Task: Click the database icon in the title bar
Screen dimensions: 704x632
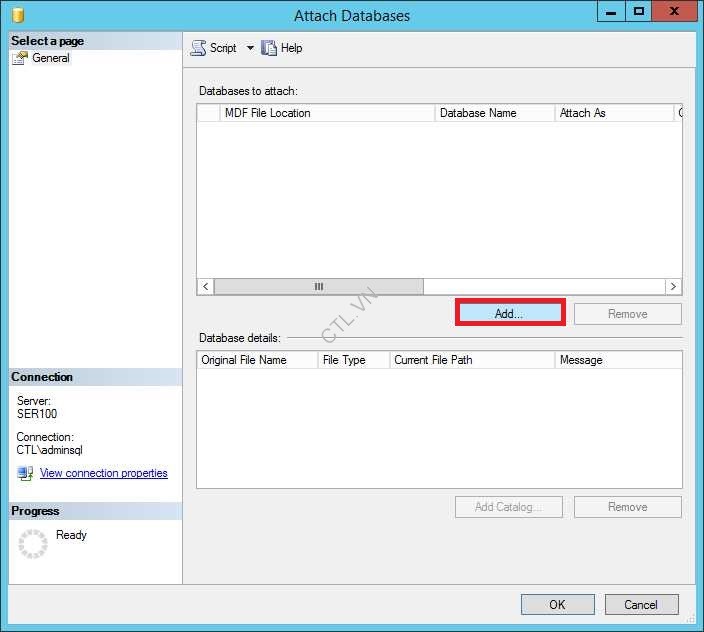Action: (x=17, y=15)
